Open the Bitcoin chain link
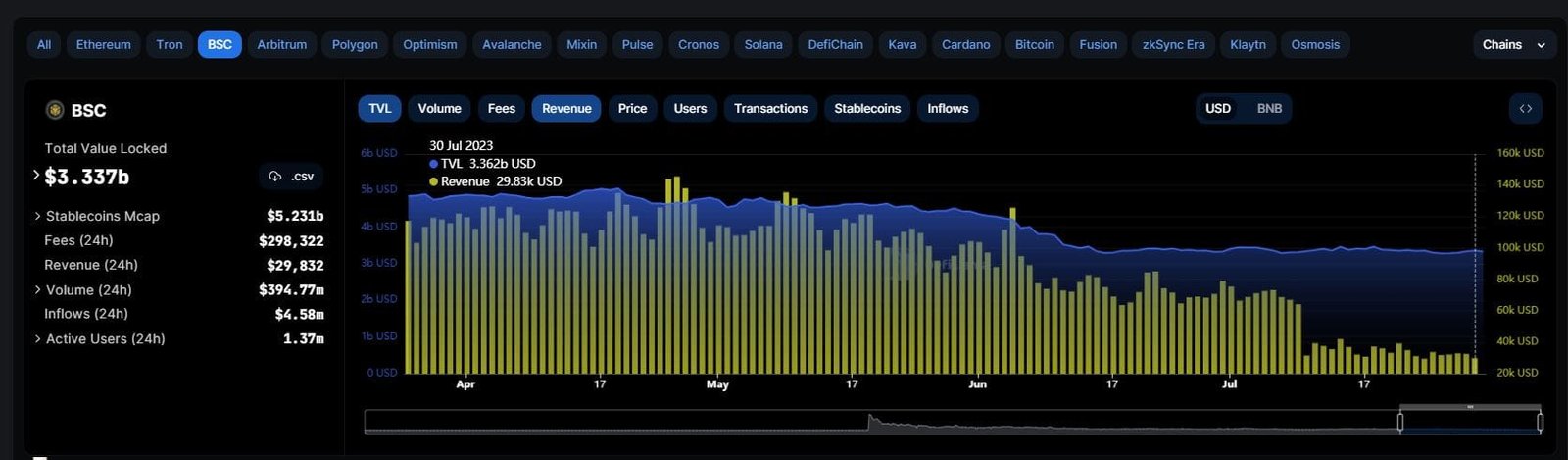The width and height of the screenshot is (1568, 460). [1034, 44]
